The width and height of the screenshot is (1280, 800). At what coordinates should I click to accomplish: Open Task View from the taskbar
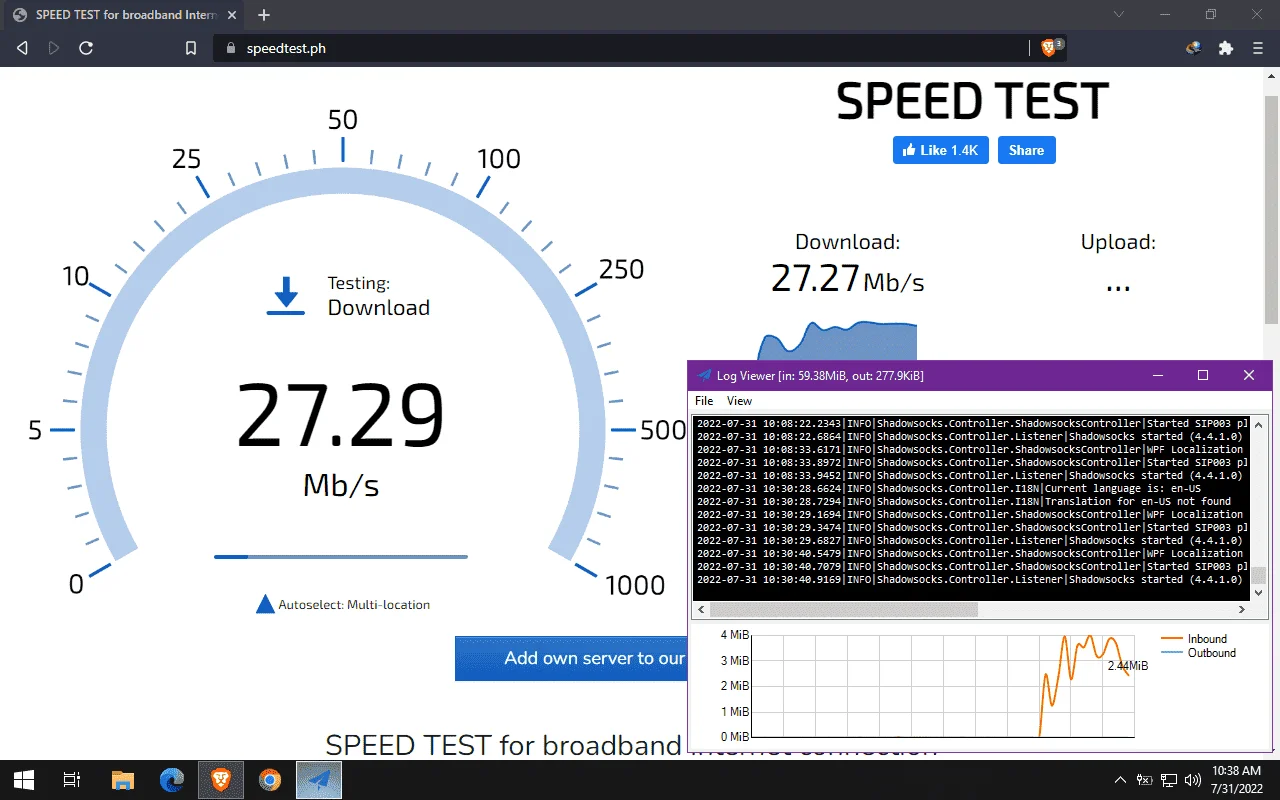(x=72, y=780)
